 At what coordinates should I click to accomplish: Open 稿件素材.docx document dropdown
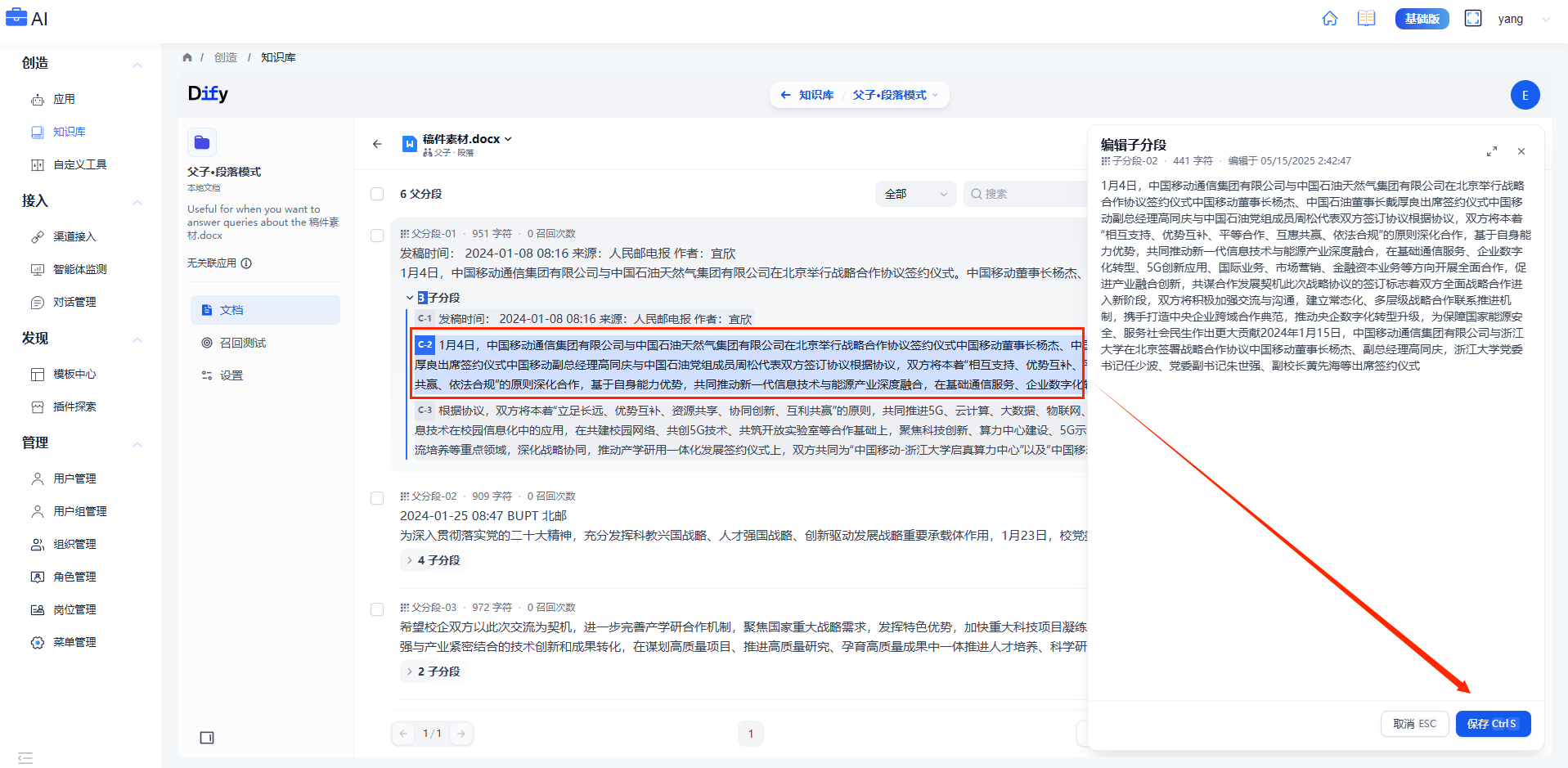(x=467, y=140)
